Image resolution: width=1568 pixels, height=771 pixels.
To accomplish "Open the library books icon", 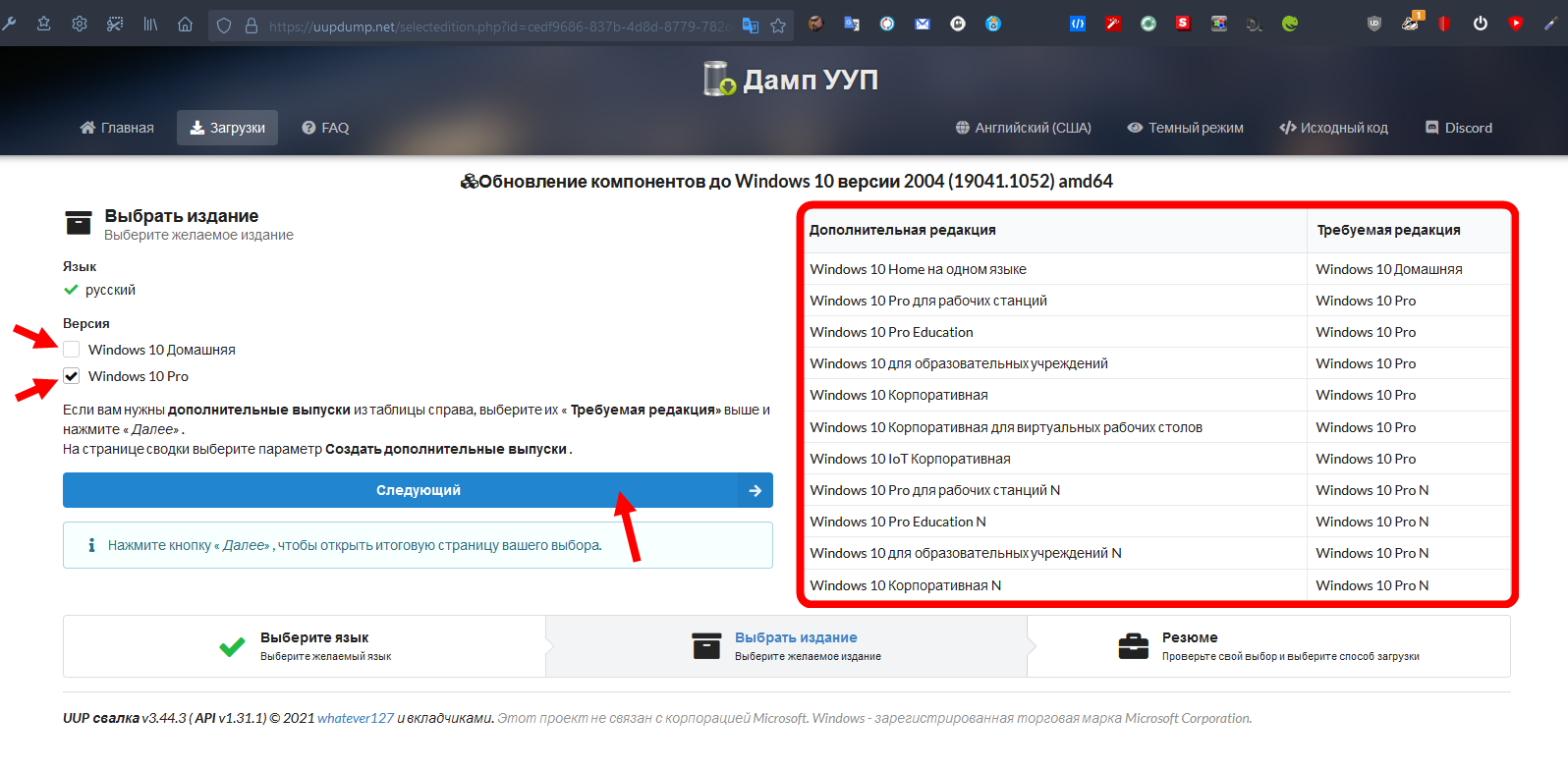I will coord(150,24).
